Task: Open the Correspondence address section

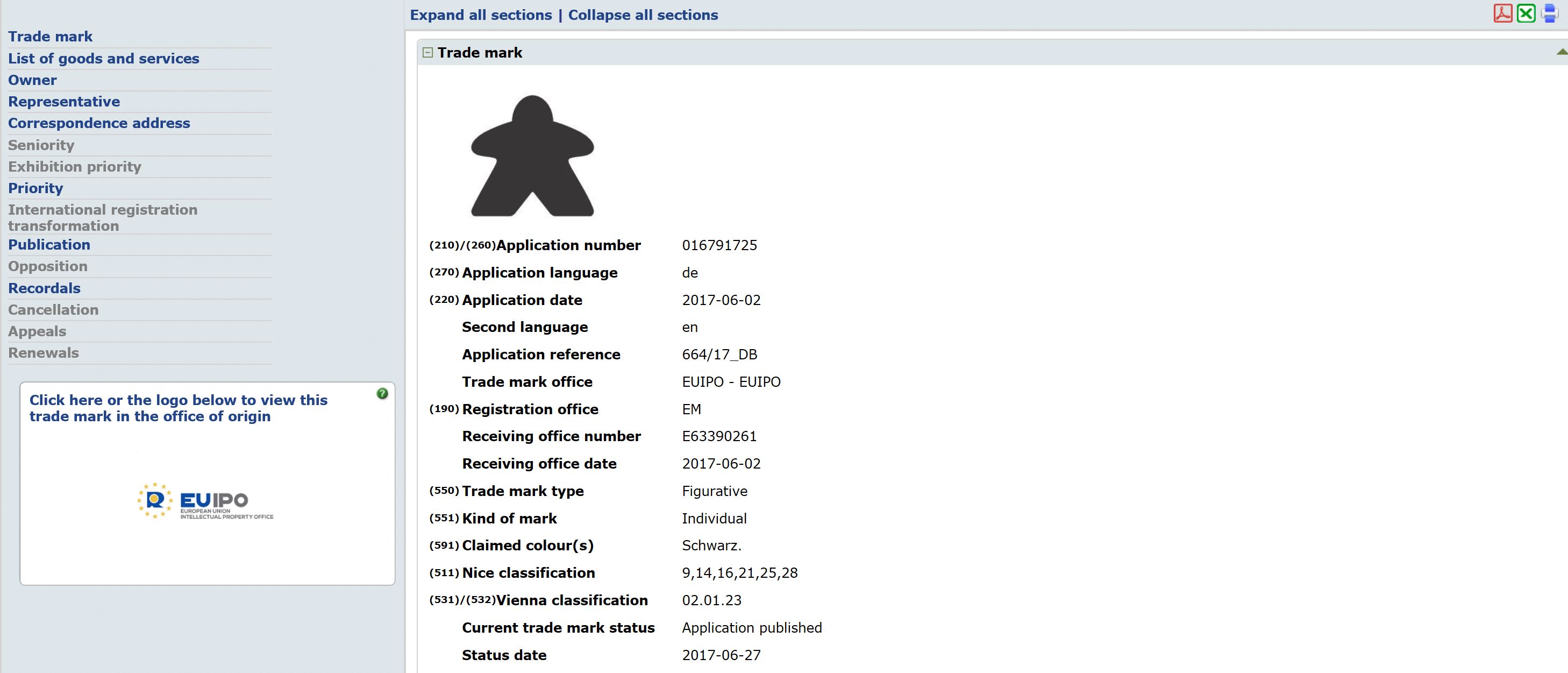Action: [98, 123]
